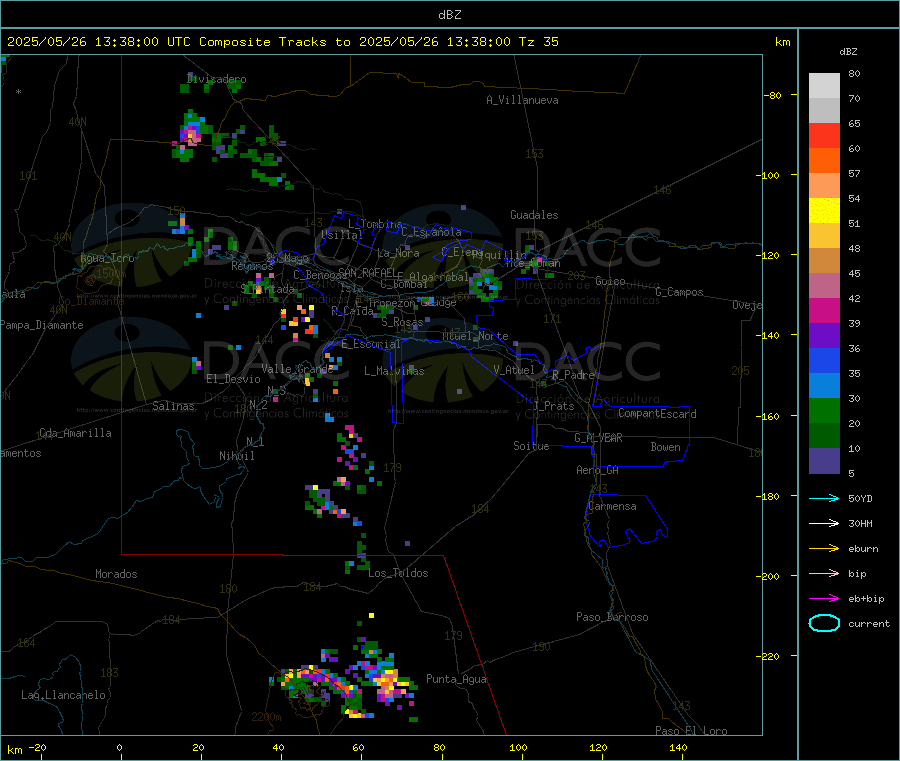Click the Salinas map label
900x761 pixels.
click(x=173, y=406)
